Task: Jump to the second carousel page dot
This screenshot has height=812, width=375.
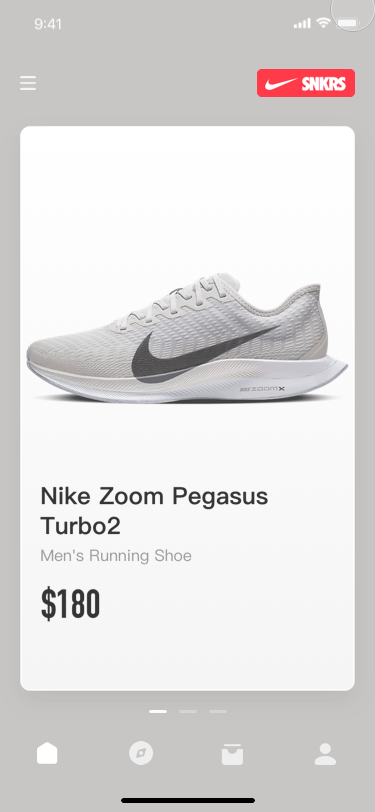Action: point(188,712)
